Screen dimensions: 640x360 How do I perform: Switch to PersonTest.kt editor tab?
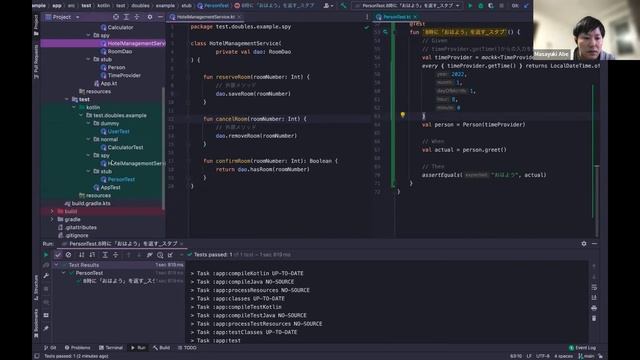click(396, 17)
